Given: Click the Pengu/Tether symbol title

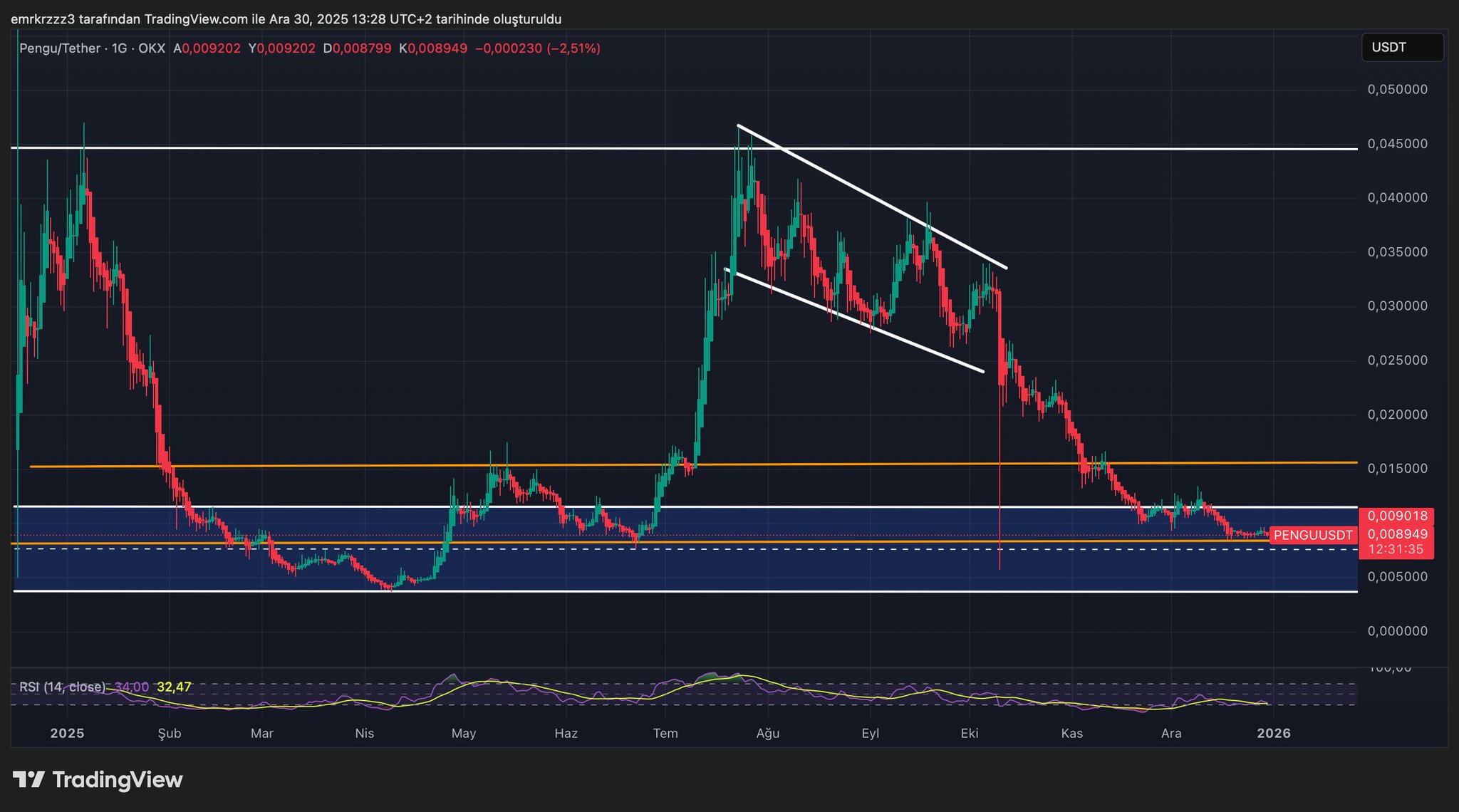Looking at the screenshot, I should [x=60, y=48].
